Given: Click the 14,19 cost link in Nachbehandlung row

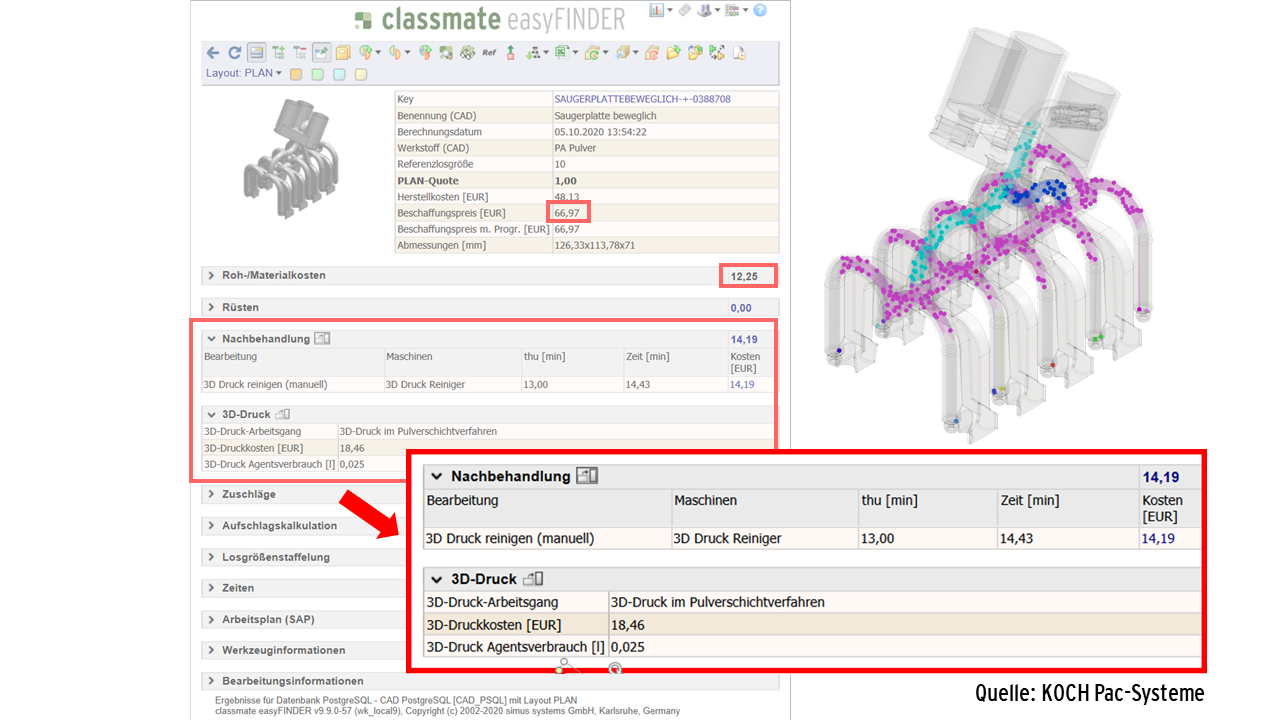Looking at the screenshot, I should [742, 384].
